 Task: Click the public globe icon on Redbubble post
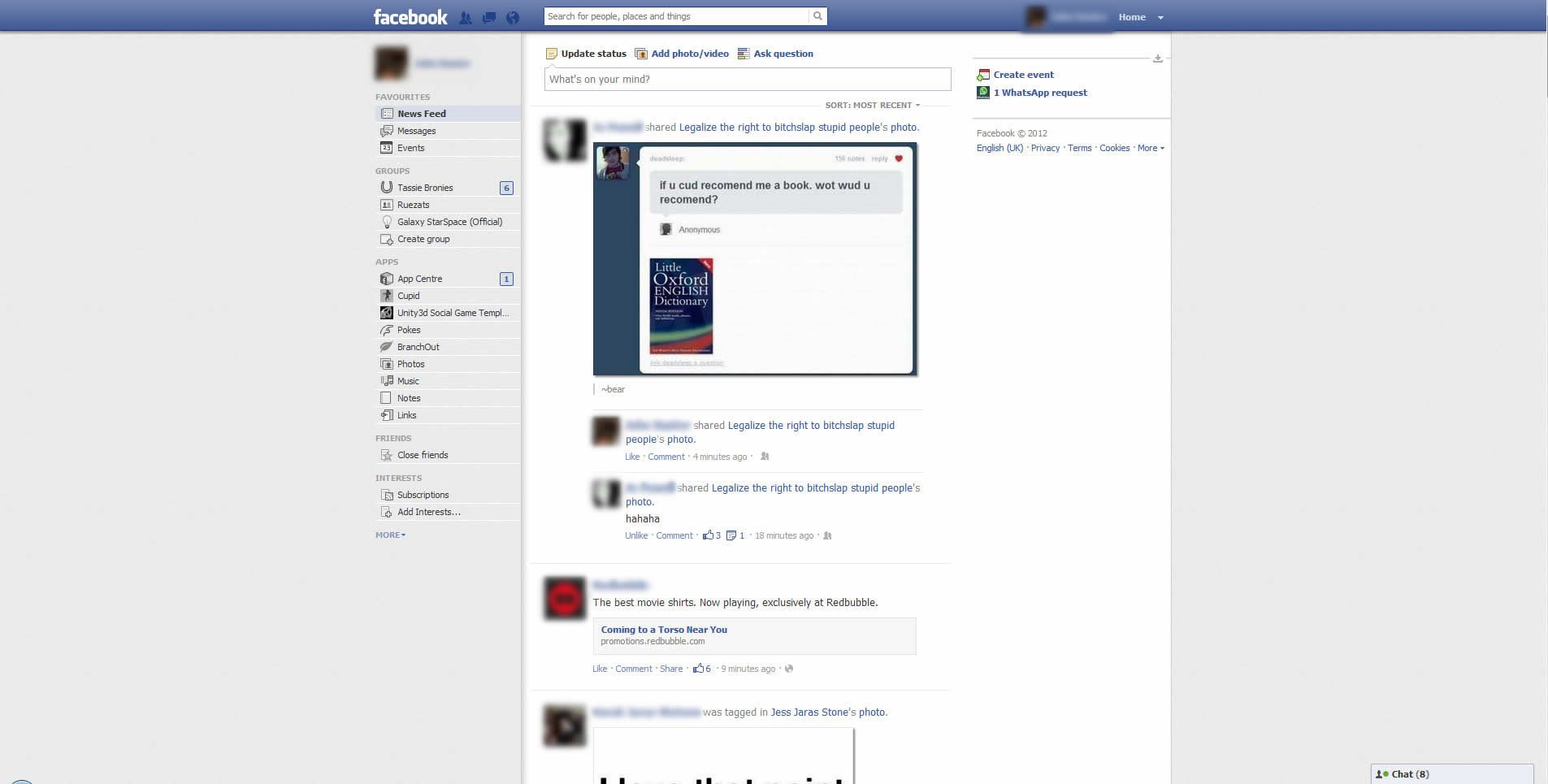tap(789, 669)
